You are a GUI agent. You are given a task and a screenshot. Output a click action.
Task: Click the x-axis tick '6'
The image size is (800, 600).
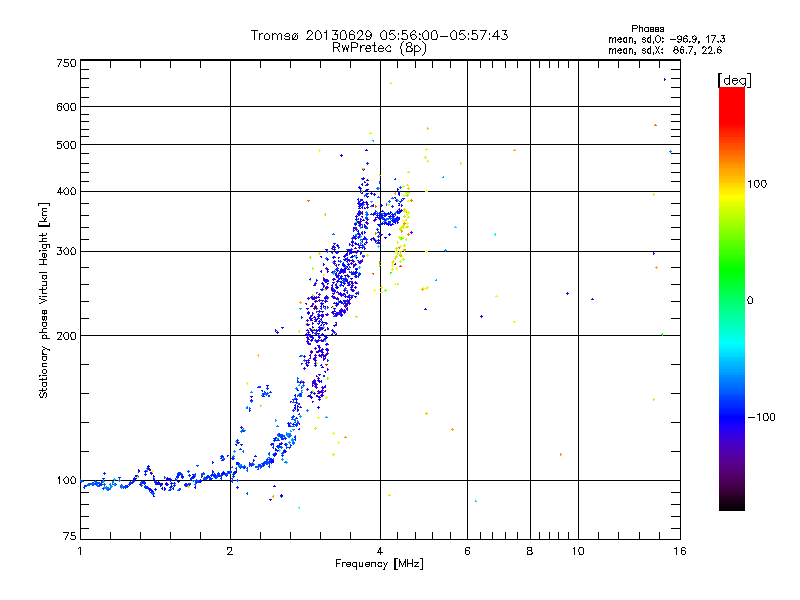pos(467,551)
